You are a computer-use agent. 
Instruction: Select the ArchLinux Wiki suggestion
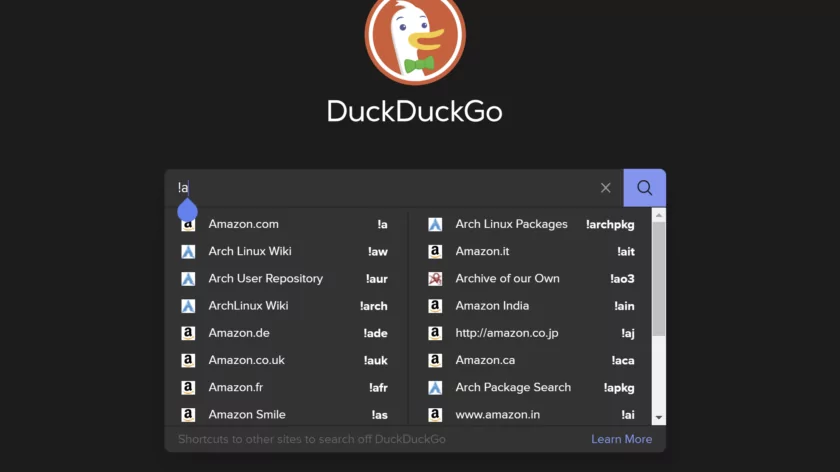pos(284,306)
